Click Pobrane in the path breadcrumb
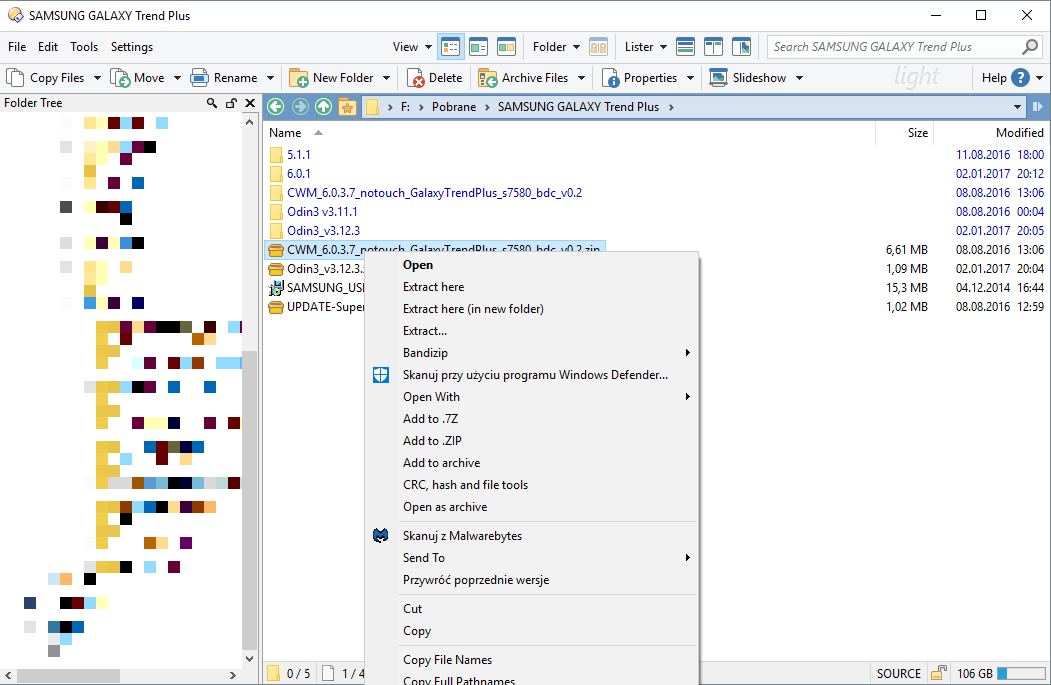Image resolution: width=1051 pixels, height=685 pixels. pyautogui.click(x=454, y=107)
